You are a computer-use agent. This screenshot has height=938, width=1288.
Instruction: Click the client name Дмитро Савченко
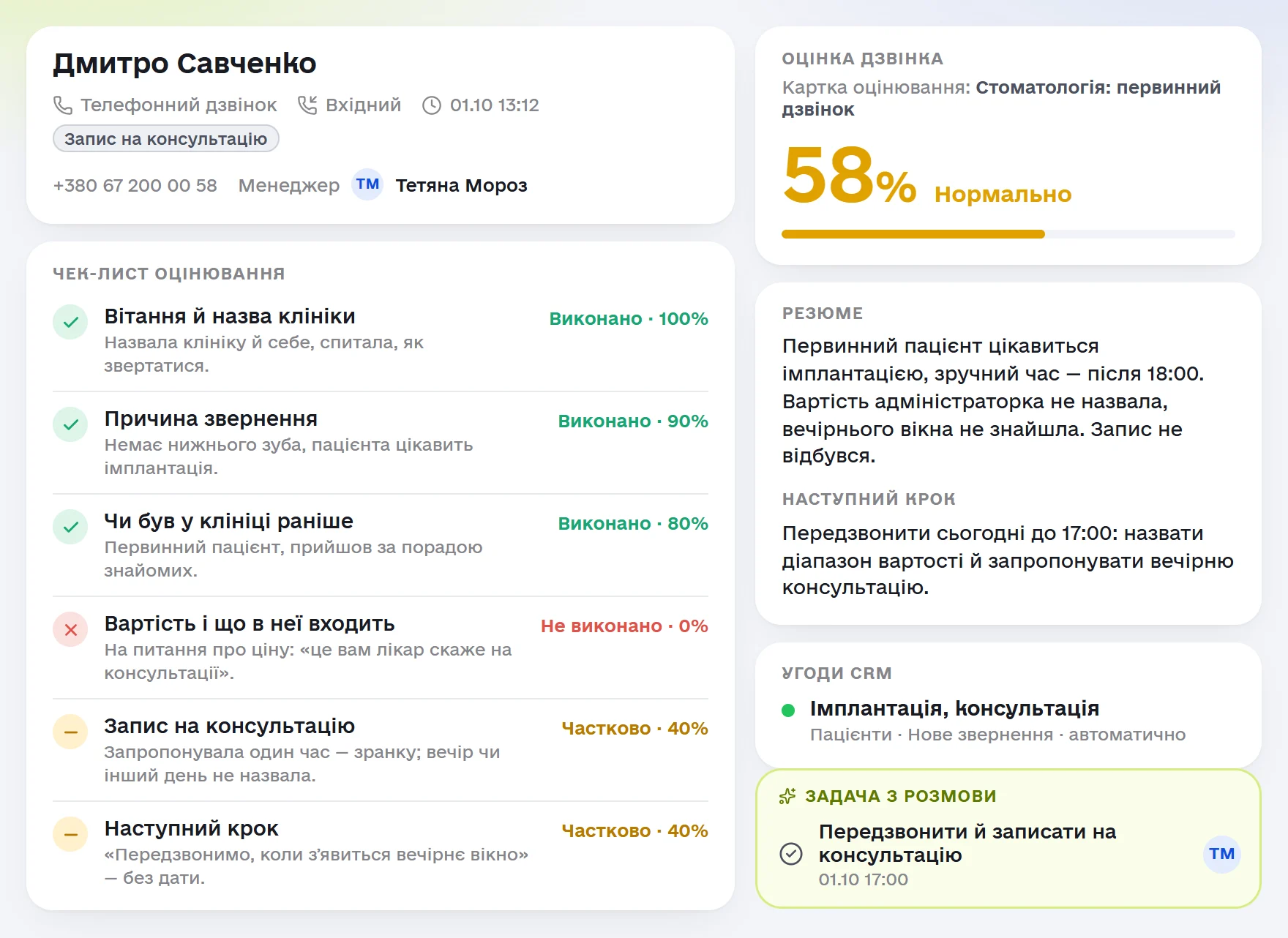point(184,64)
